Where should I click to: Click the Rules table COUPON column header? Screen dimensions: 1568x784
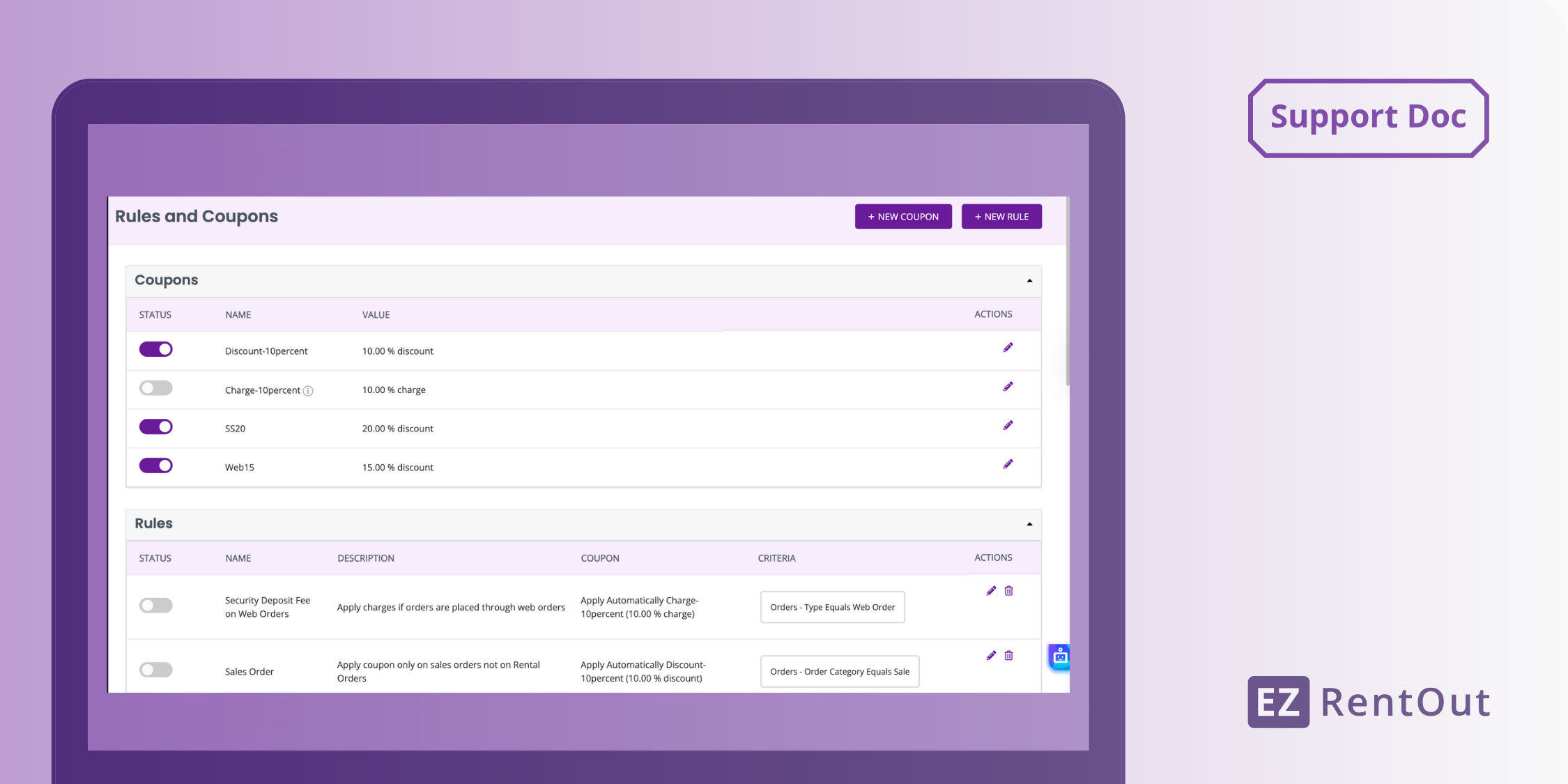(600, 558)
